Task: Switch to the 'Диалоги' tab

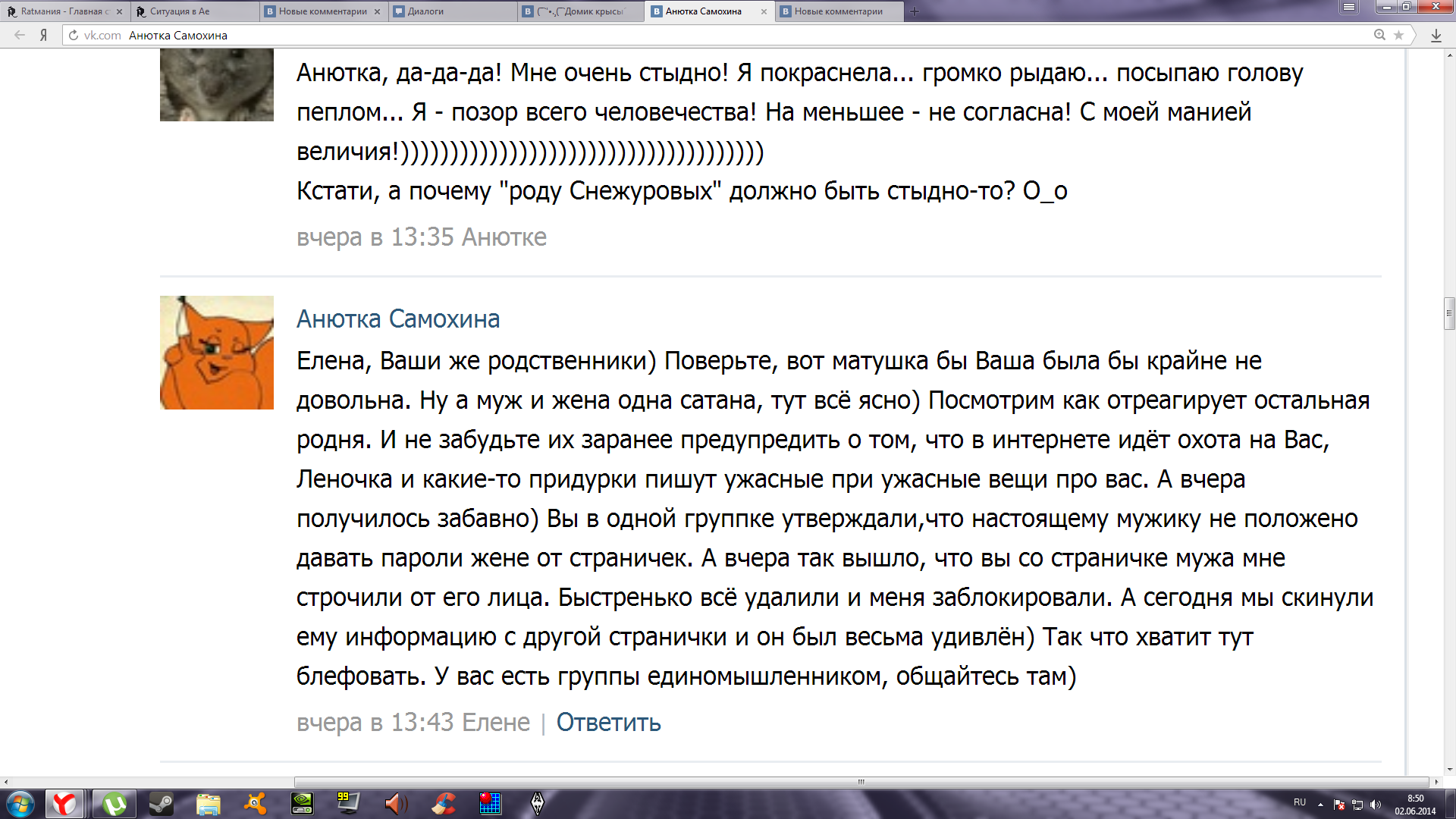Action: click(425, 11)
